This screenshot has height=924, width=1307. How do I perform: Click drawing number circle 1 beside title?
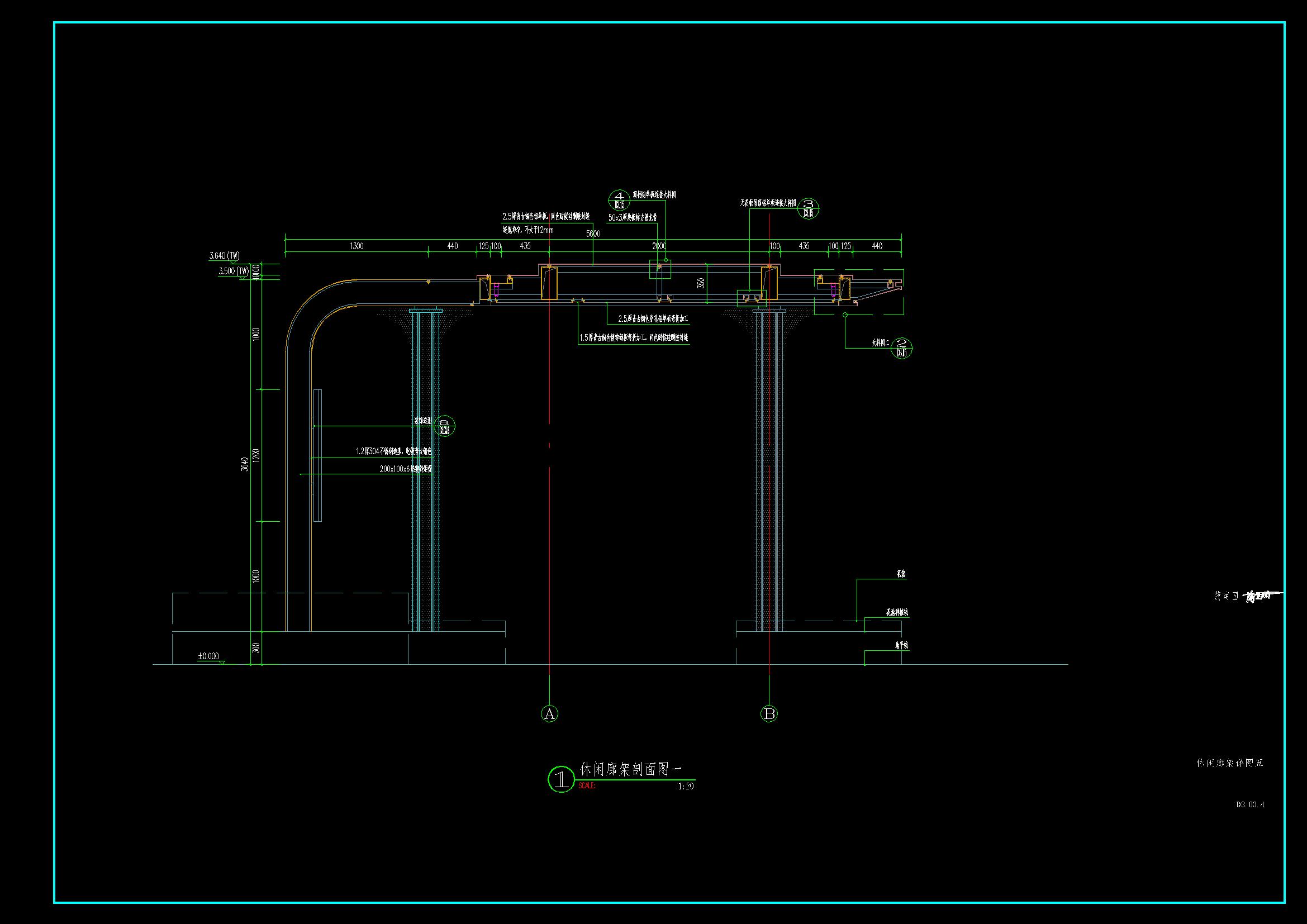pyautogui.click(x=561, y=779)
